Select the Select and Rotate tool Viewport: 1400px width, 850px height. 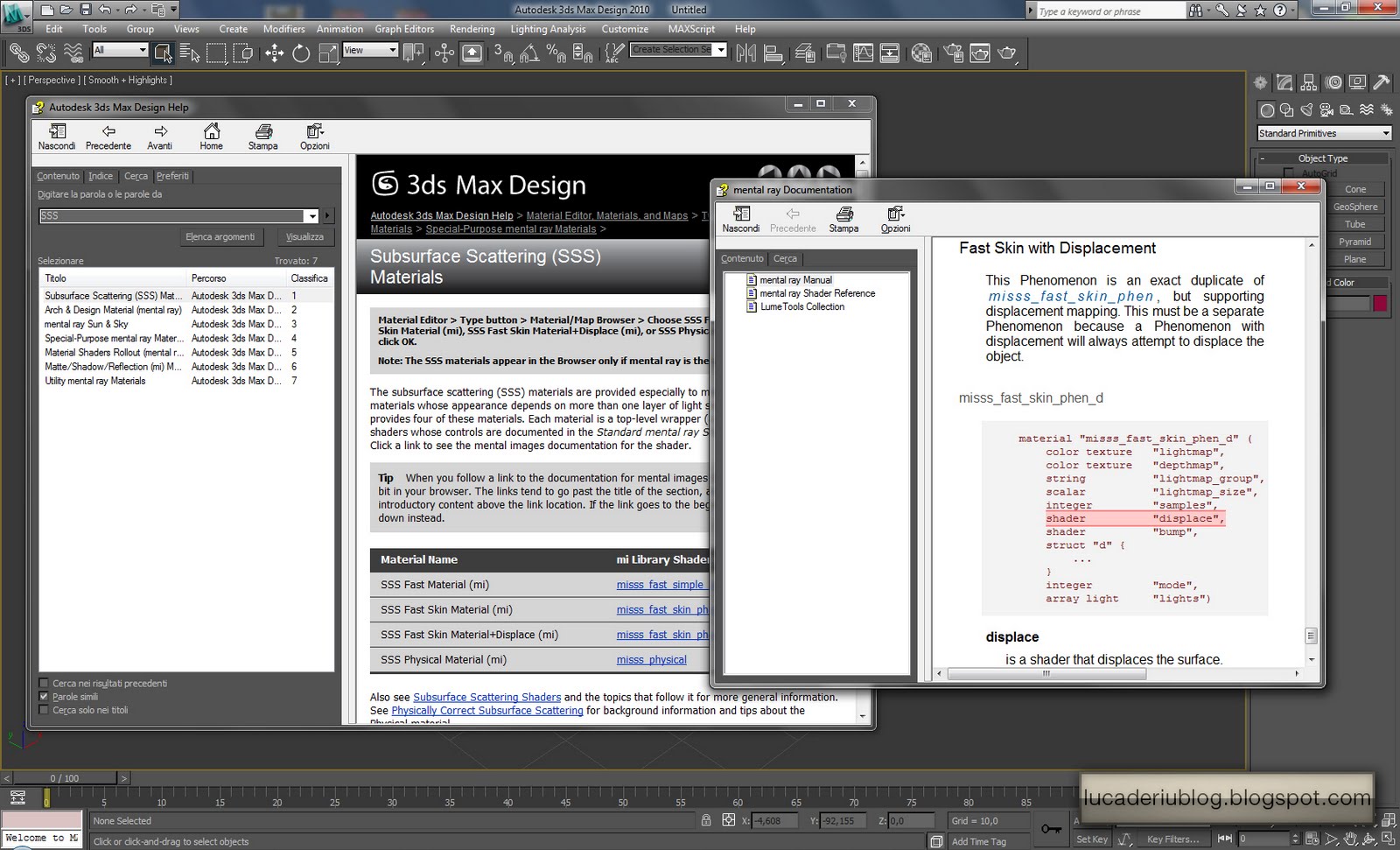click(301, 53)
